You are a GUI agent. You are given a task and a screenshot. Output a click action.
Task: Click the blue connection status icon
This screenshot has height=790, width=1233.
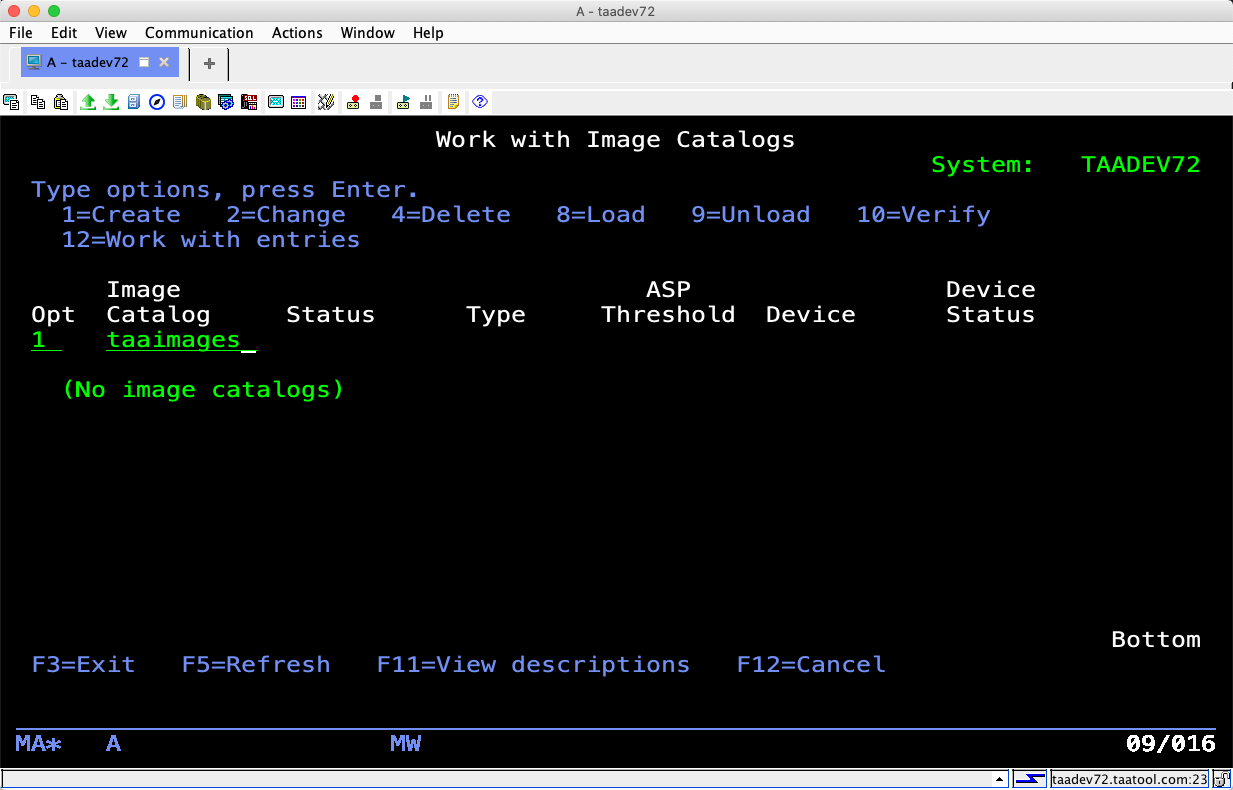click(1030, 779)
